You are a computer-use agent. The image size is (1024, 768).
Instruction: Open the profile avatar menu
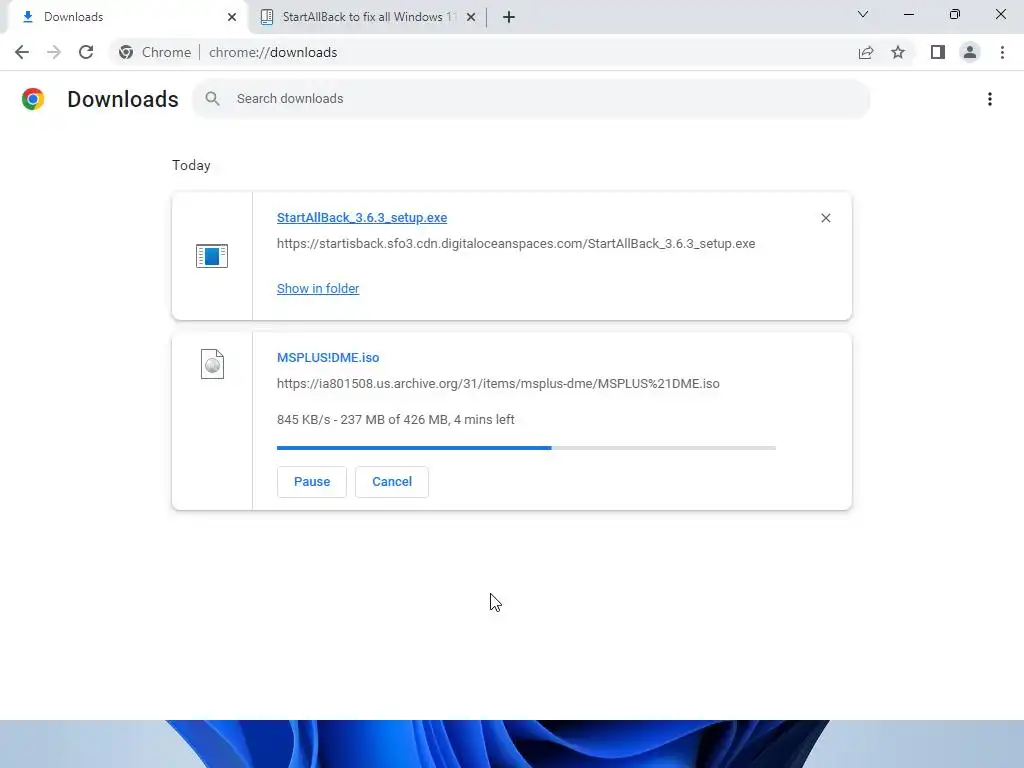pyautogui.click(x=970, y=52)
